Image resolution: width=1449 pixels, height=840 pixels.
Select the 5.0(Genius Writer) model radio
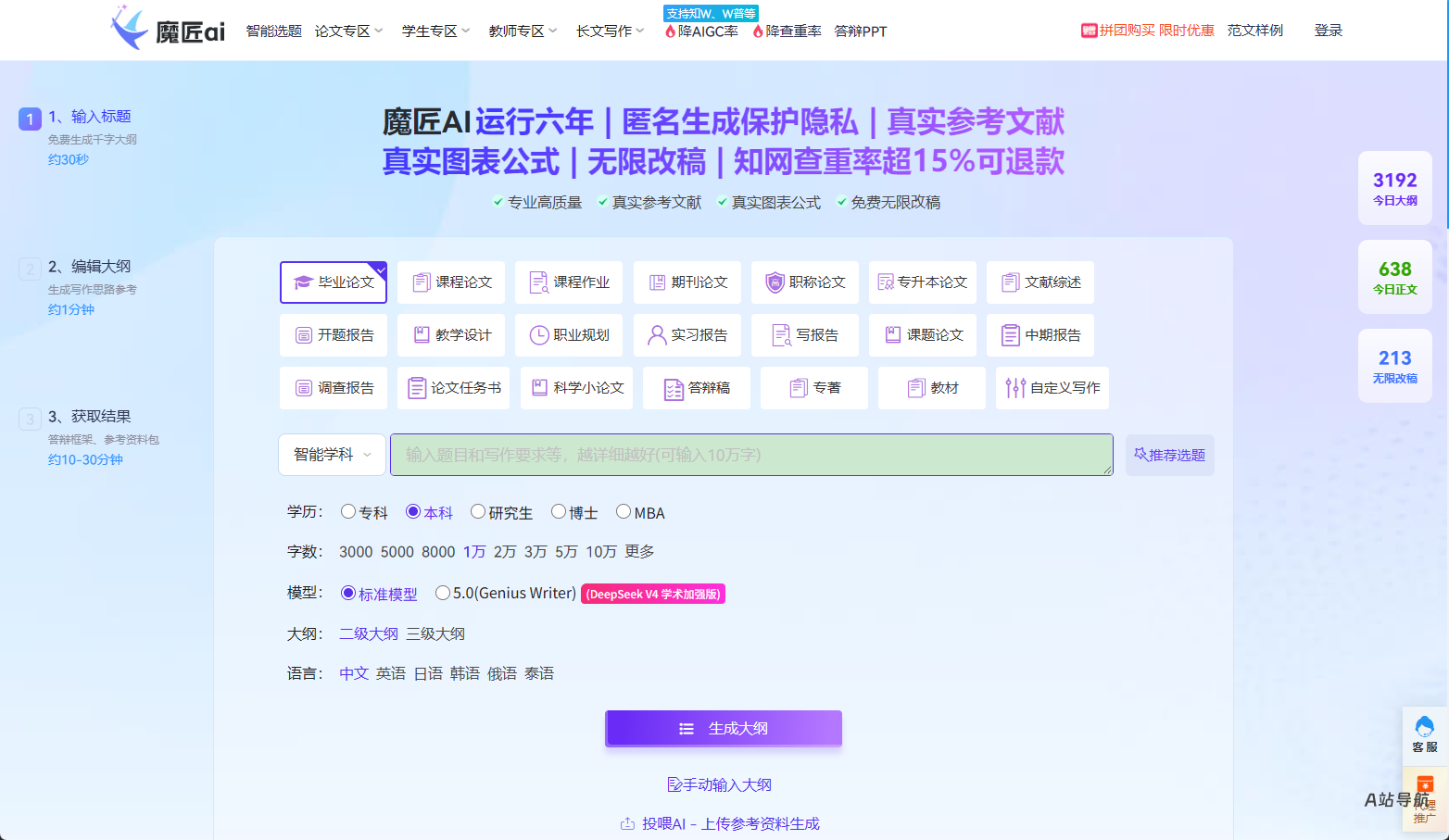[x=443, y=593]
